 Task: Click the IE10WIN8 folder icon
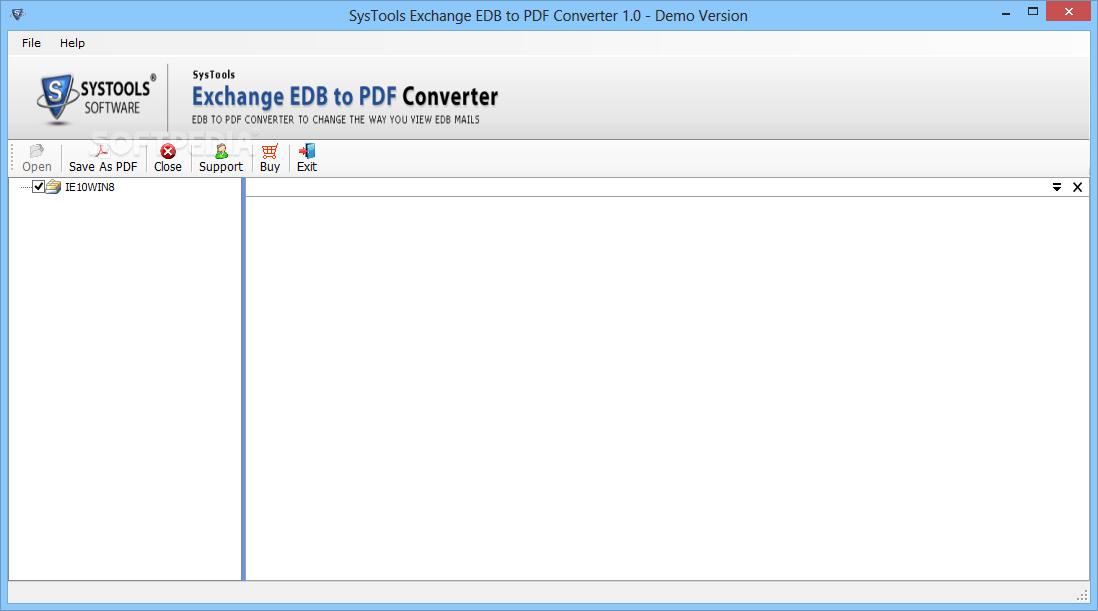(53, 187)
